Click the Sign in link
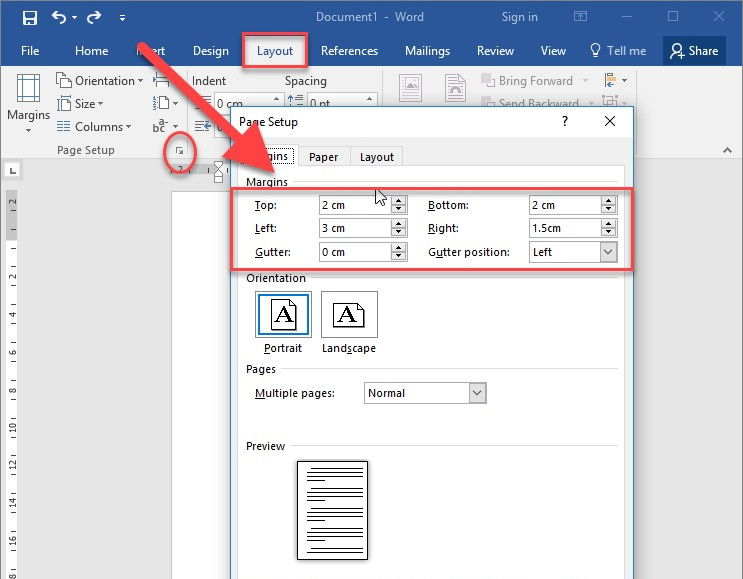Image resolution: width=743 pixels, height=579 pixels. pyautogui.click(x=519, y=17)
